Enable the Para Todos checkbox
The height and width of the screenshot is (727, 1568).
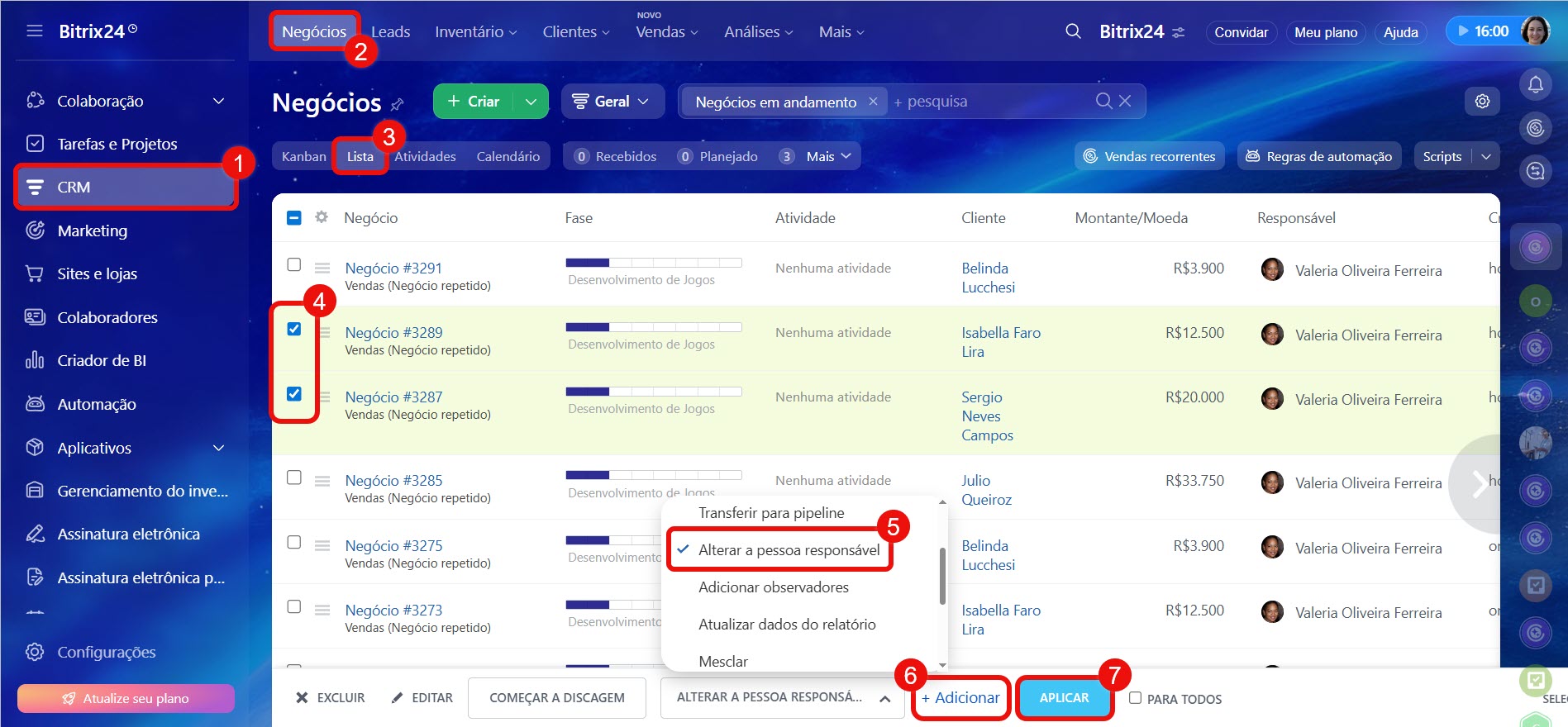pos(1136,698)
